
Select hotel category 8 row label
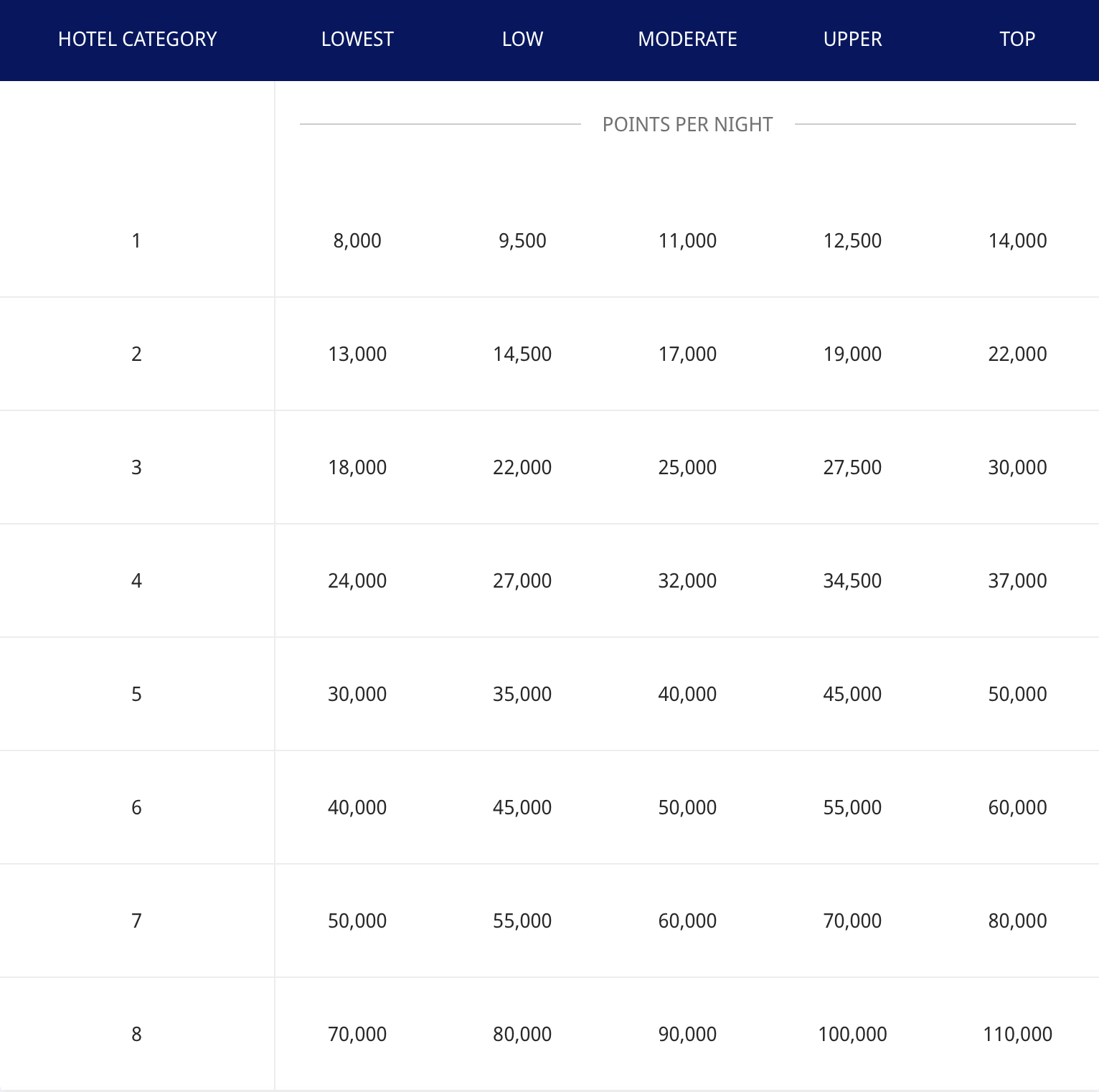click(x=136, y=1034)
